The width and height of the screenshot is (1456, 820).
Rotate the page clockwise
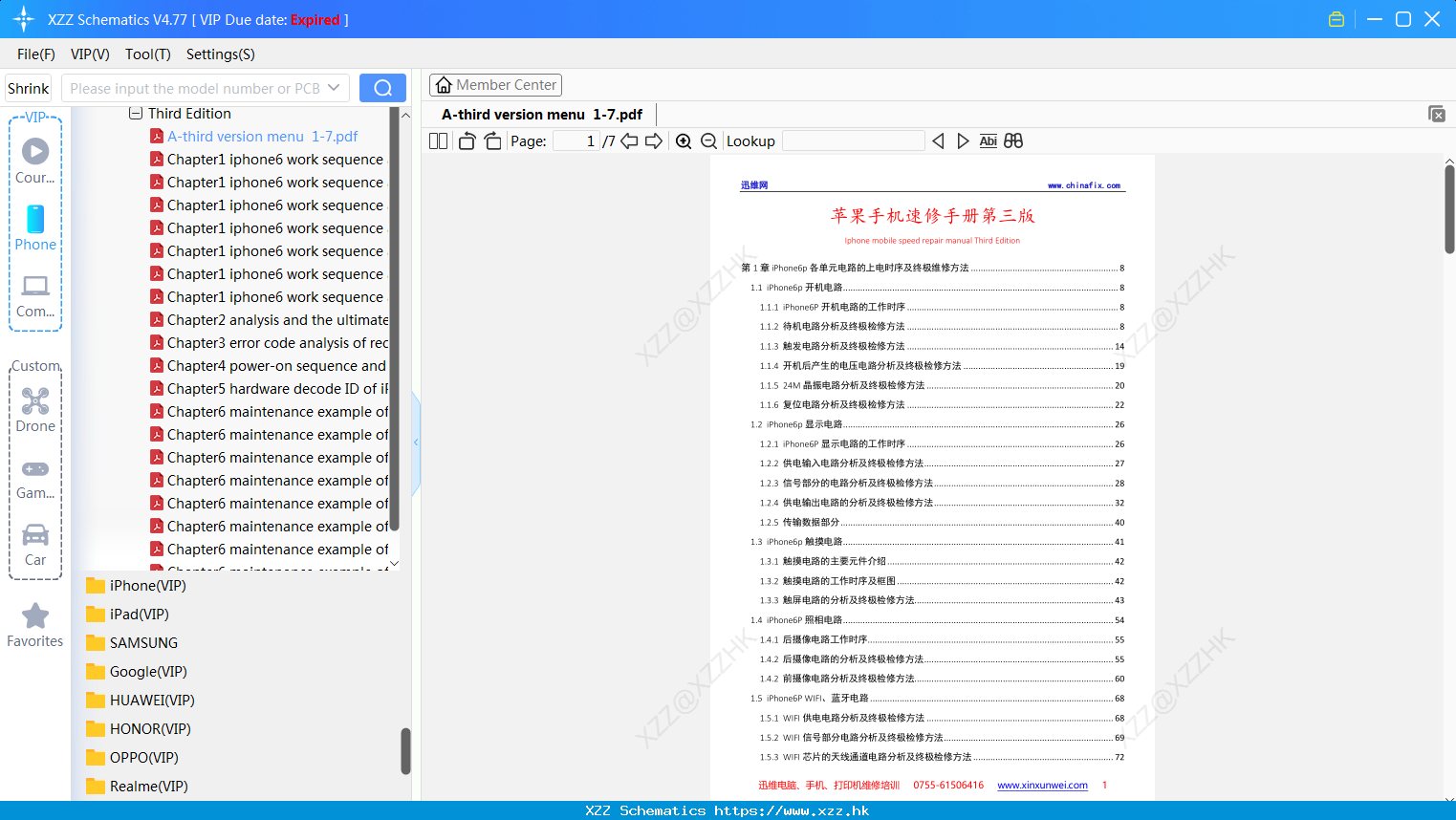[492, 141]
